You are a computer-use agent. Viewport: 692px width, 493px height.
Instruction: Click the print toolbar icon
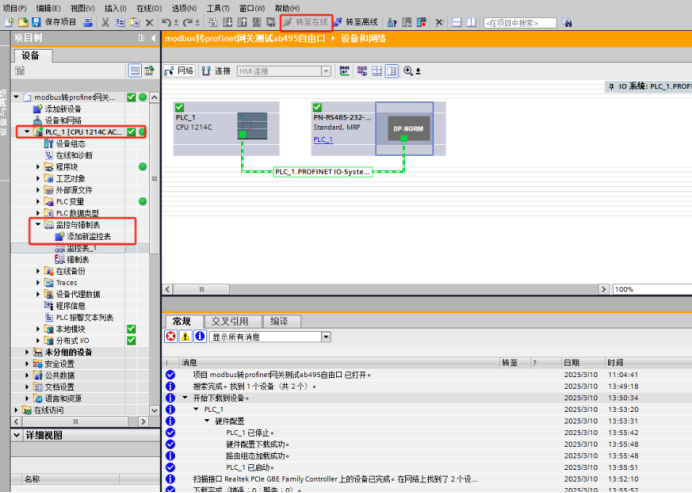(x=88, y=22)
